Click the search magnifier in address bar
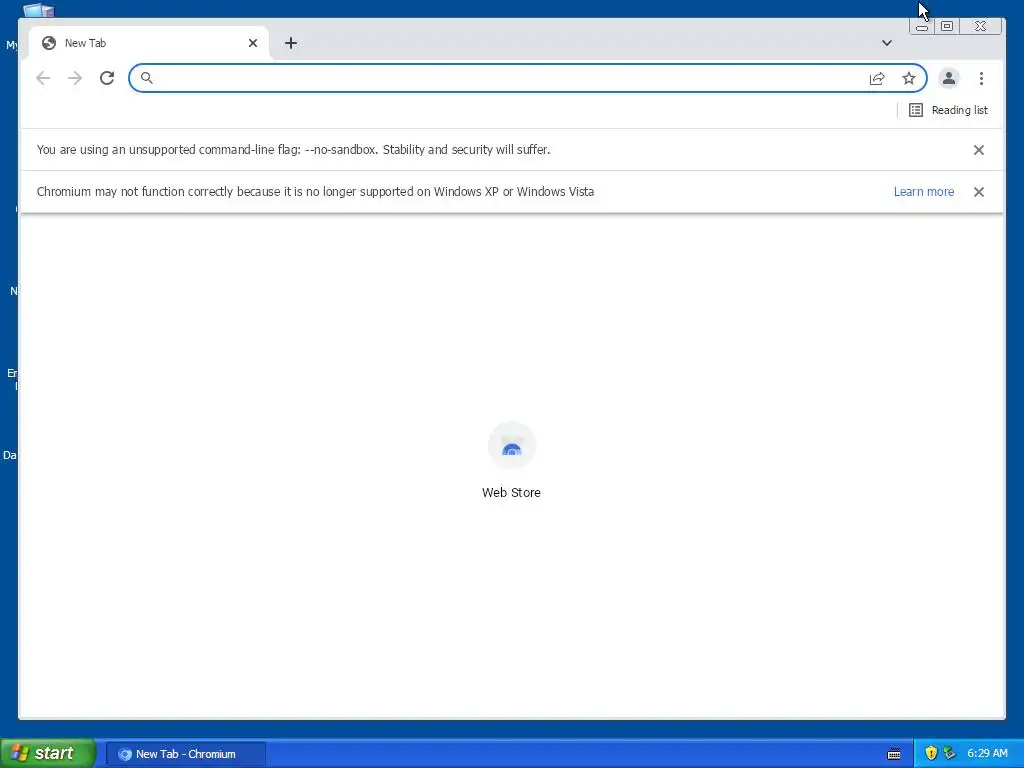 (147, 78)
